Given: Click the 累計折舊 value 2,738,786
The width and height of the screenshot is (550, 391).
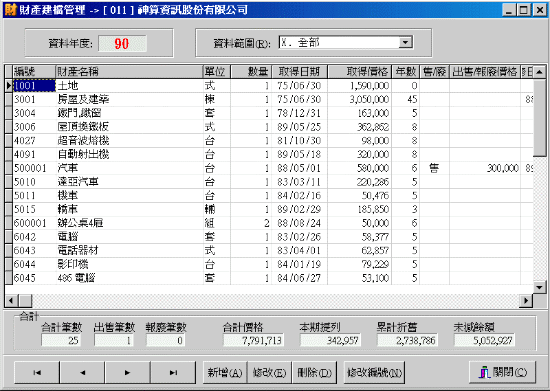Looking at the screenshot, I should 407,340.
